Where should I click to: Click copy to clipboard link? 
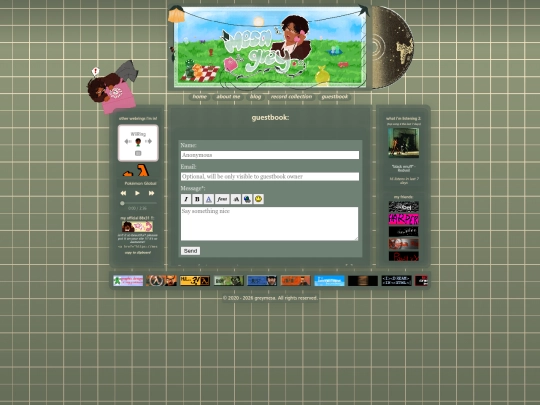pos(138,253)
